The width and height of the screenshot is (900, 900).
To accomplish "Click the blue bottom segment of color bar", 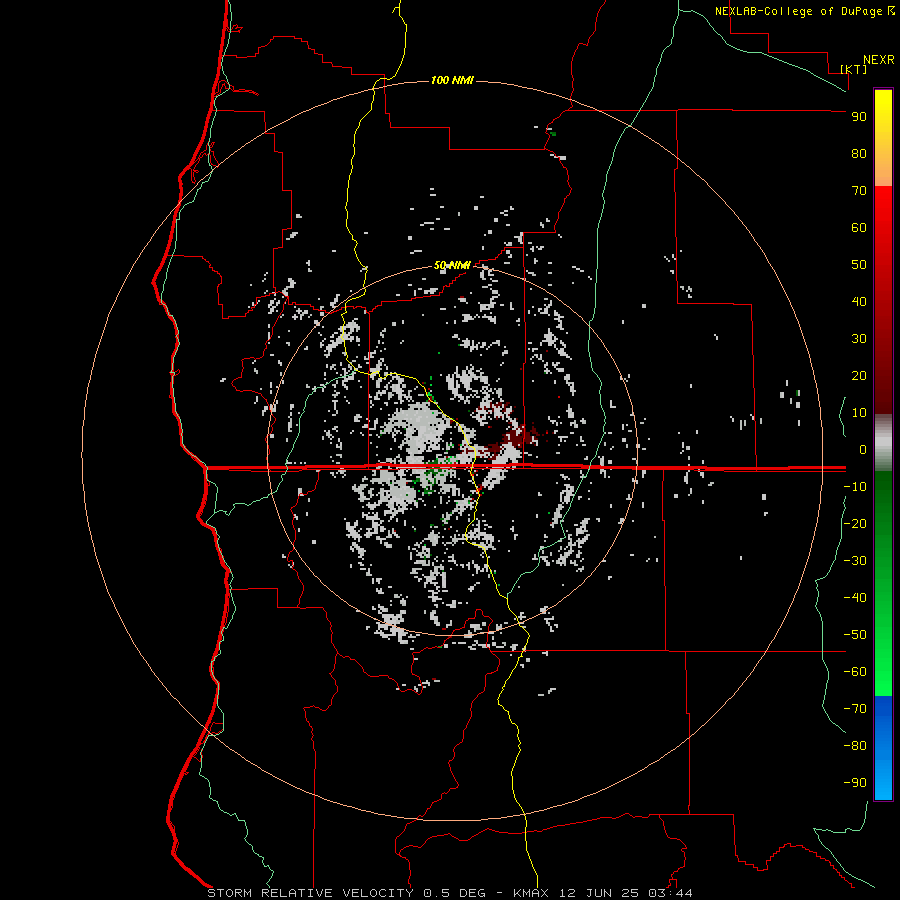I will 883,748.
